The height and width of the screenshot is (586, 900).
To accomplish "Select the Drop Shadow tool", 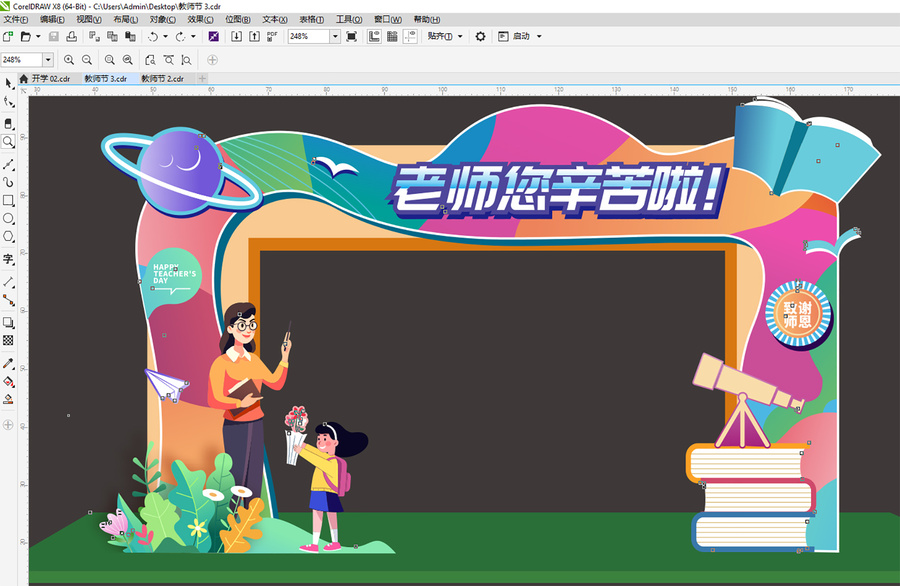I will (x=8, y=323).
